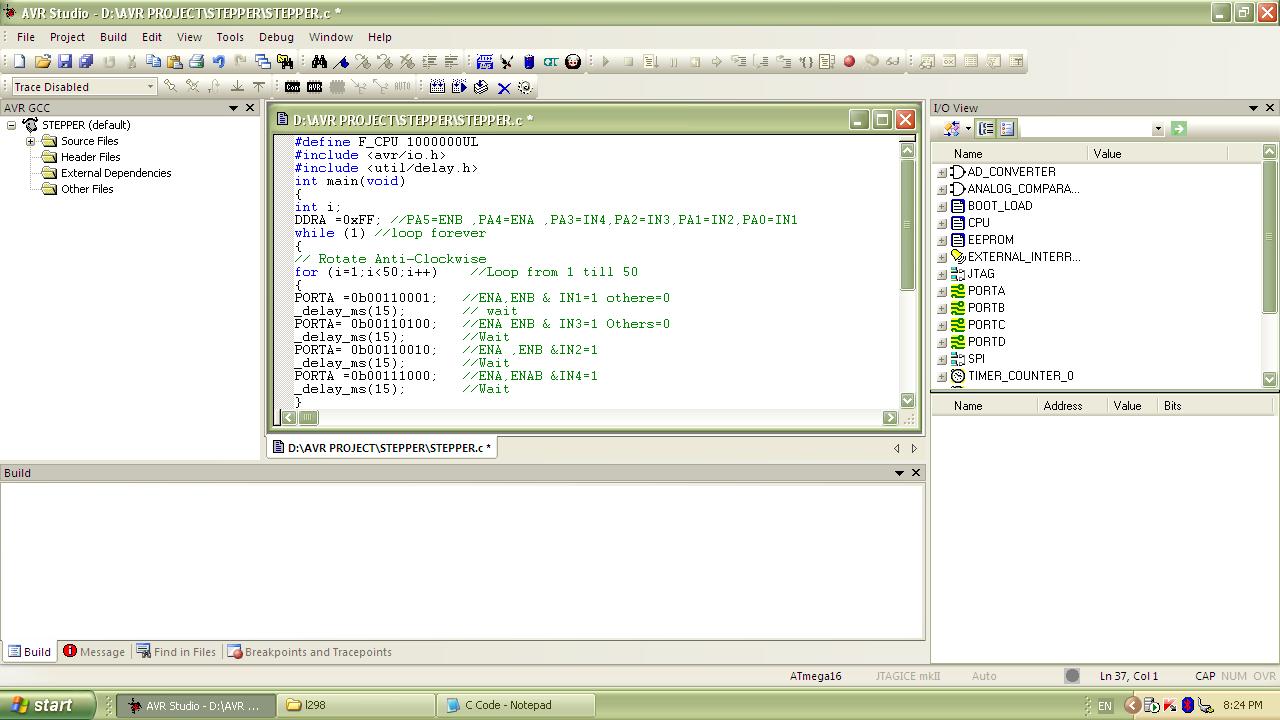Click the Clean blue X icon

point(504,88)
